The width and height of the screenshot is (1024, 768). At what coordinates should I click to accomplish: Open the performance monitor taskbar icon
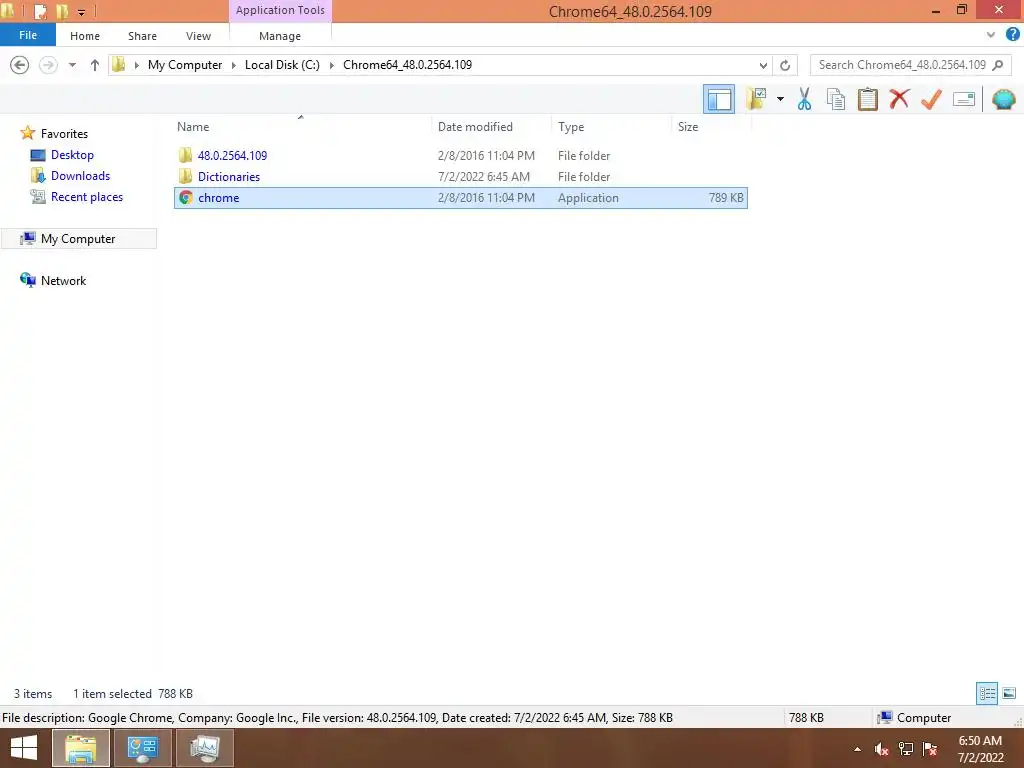click(x=205, y=748)
